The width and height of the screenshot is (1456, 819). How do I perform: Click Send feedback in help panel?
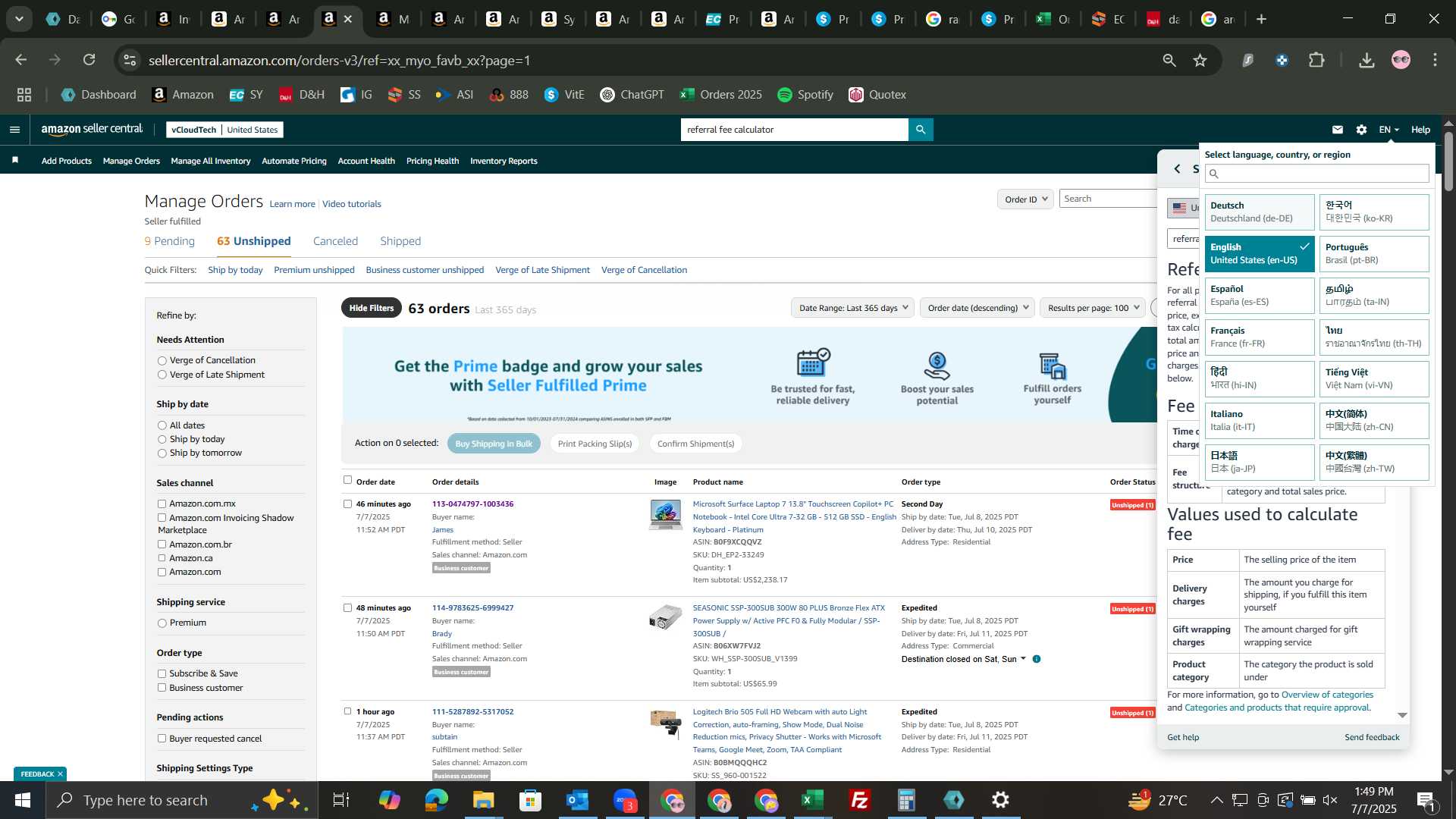(x=1372, y=737)
